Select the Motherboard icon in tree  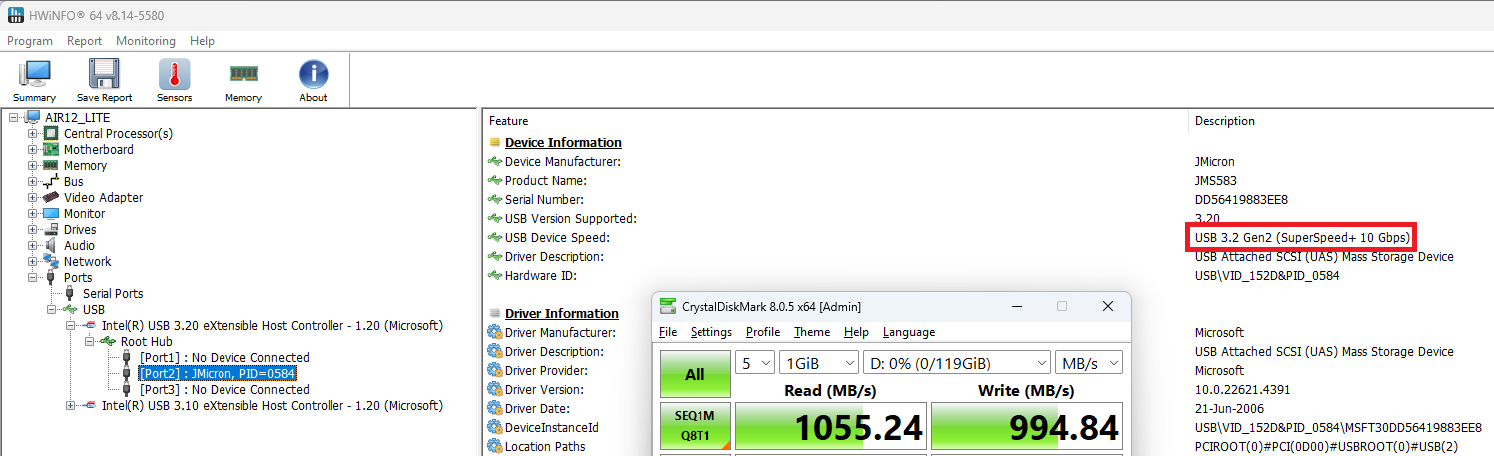pyautogui.click(x=51, y=149)
